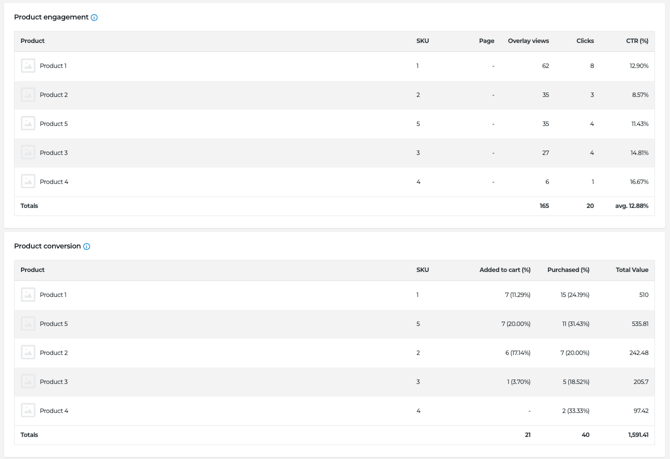Click Product 3 image icon in engagement table
This screenshot has width=670, height=459.
pyautogui.click(x=28, y=153)
